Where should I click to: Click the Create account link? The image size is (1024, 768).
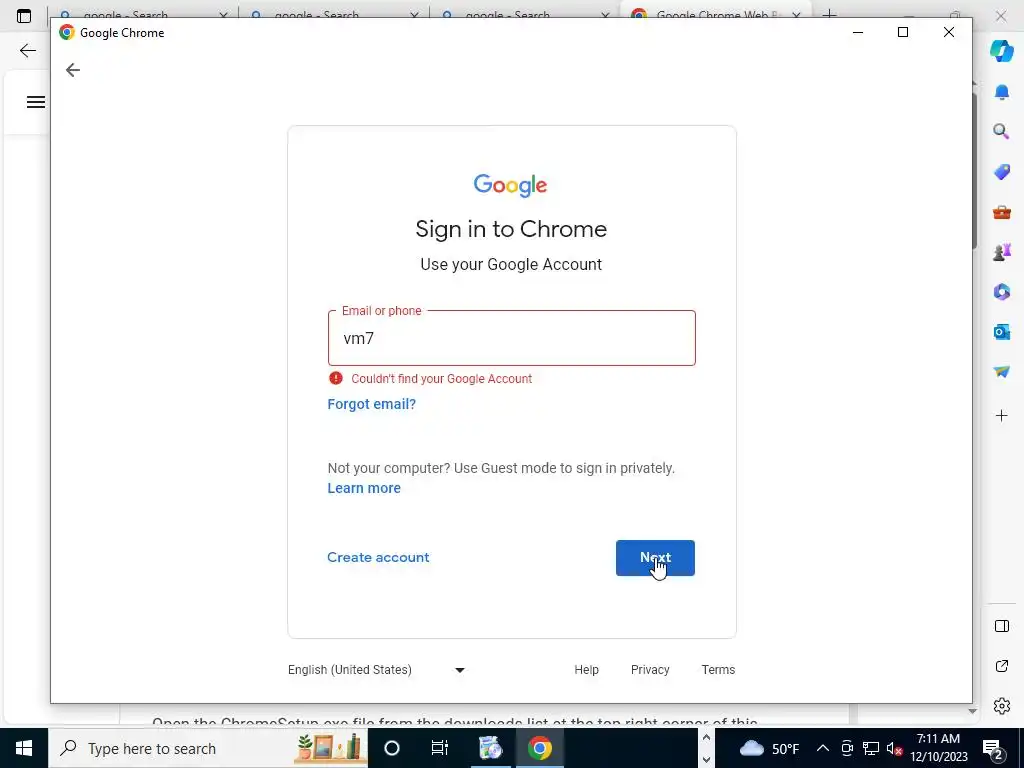pos(378,558)
